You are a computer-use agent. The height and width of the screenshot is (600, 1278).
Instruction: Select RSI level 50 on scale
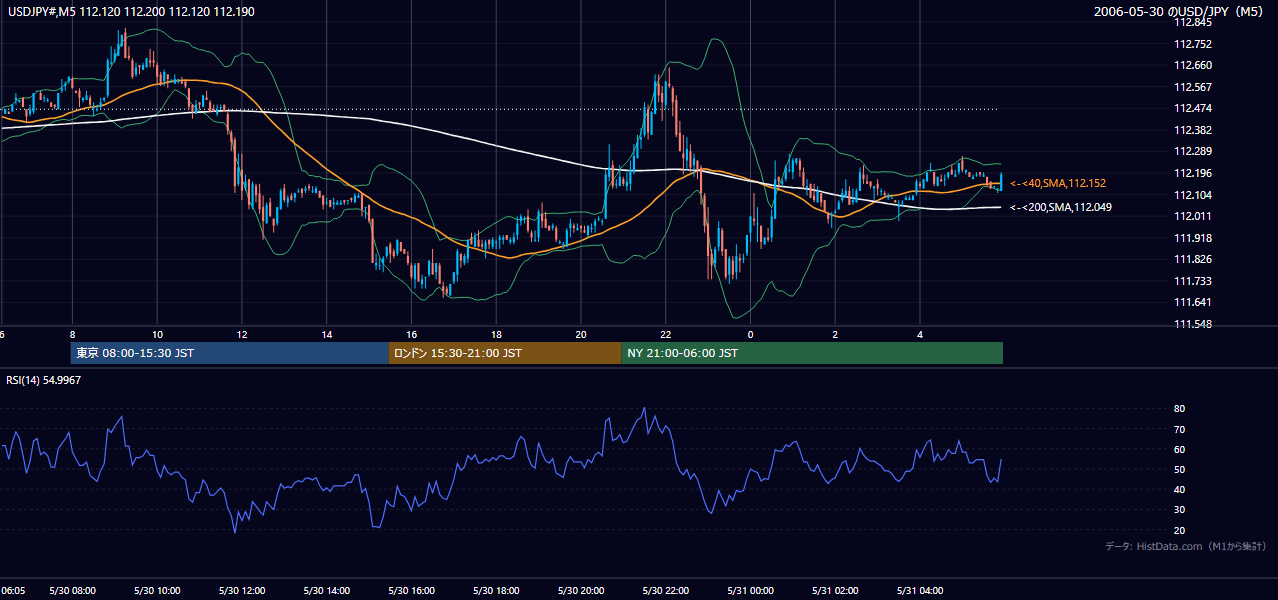tap(1180, 469)
